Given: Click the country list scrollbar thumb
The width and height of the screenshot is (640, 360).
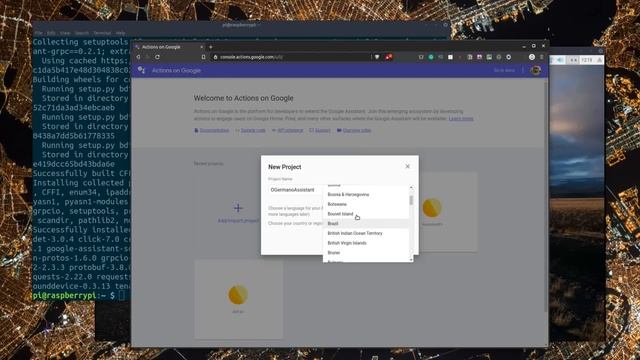Looking at the screenshot, I should [x=411, y=200].
